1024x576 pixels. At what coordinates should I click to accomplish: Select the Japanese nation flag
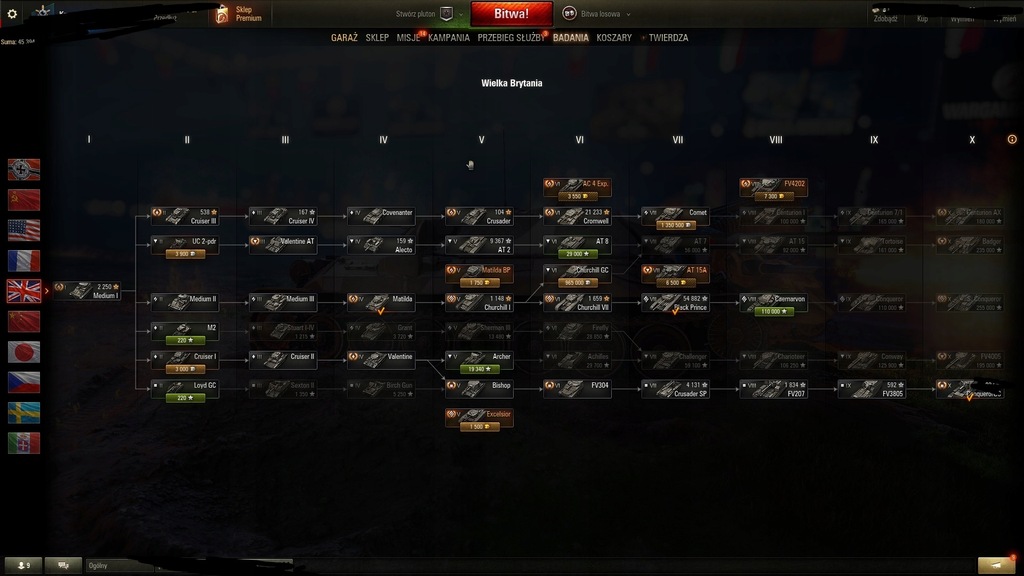(24, 352)
